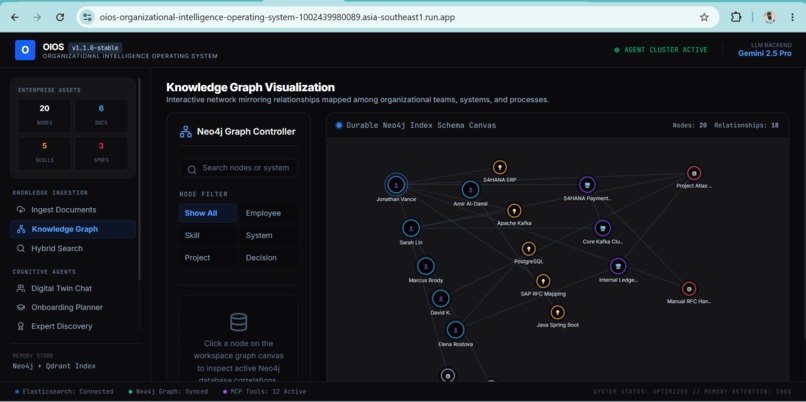Click MCP Tools: 12 Active status entry
The width and height of the screenshot is (806, 402).
pos(265,392)
